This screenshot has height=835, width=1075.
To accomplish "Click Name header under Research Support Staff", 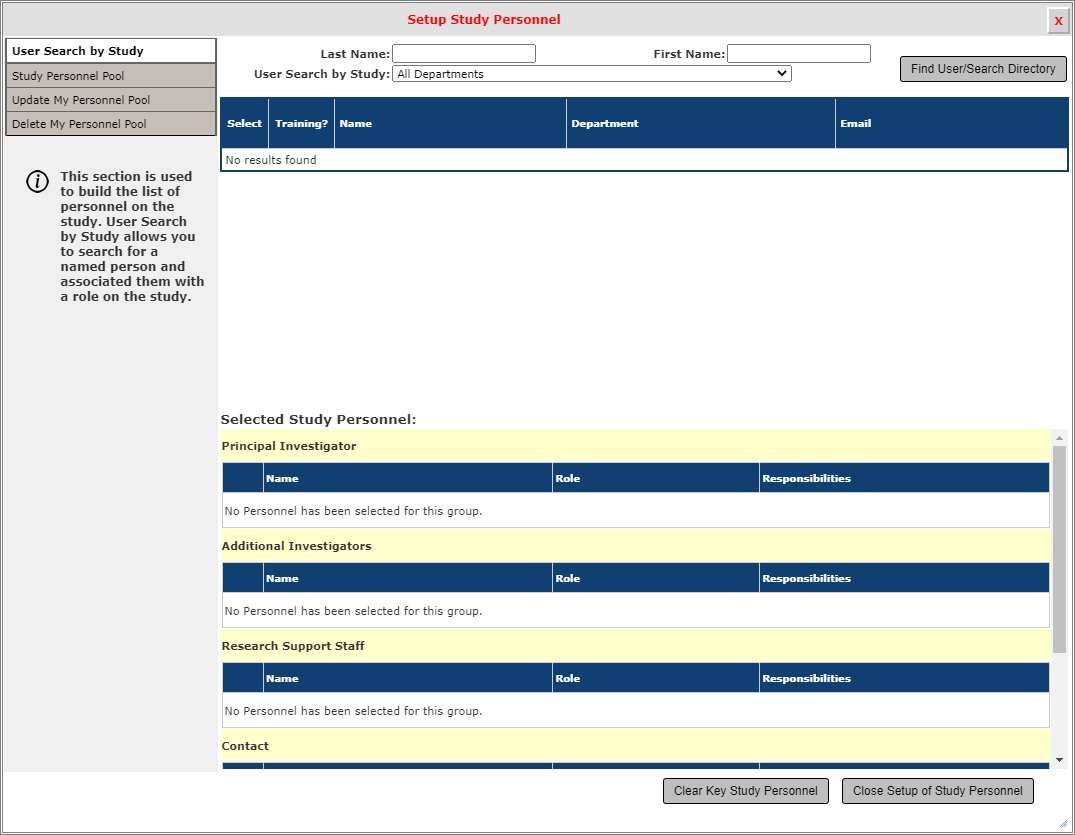I will (408, 678).
